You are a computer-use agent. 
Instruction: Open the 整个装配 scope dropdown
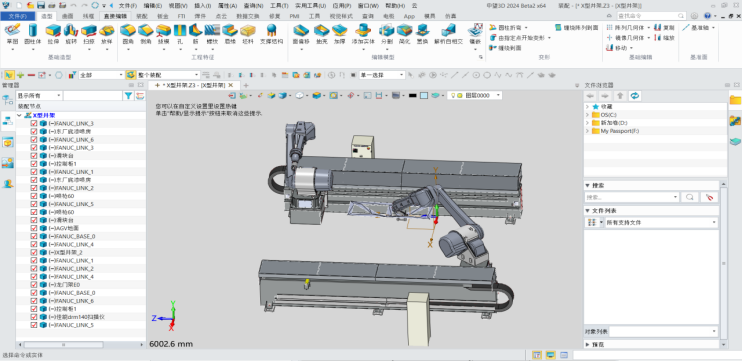coord(168,75)
